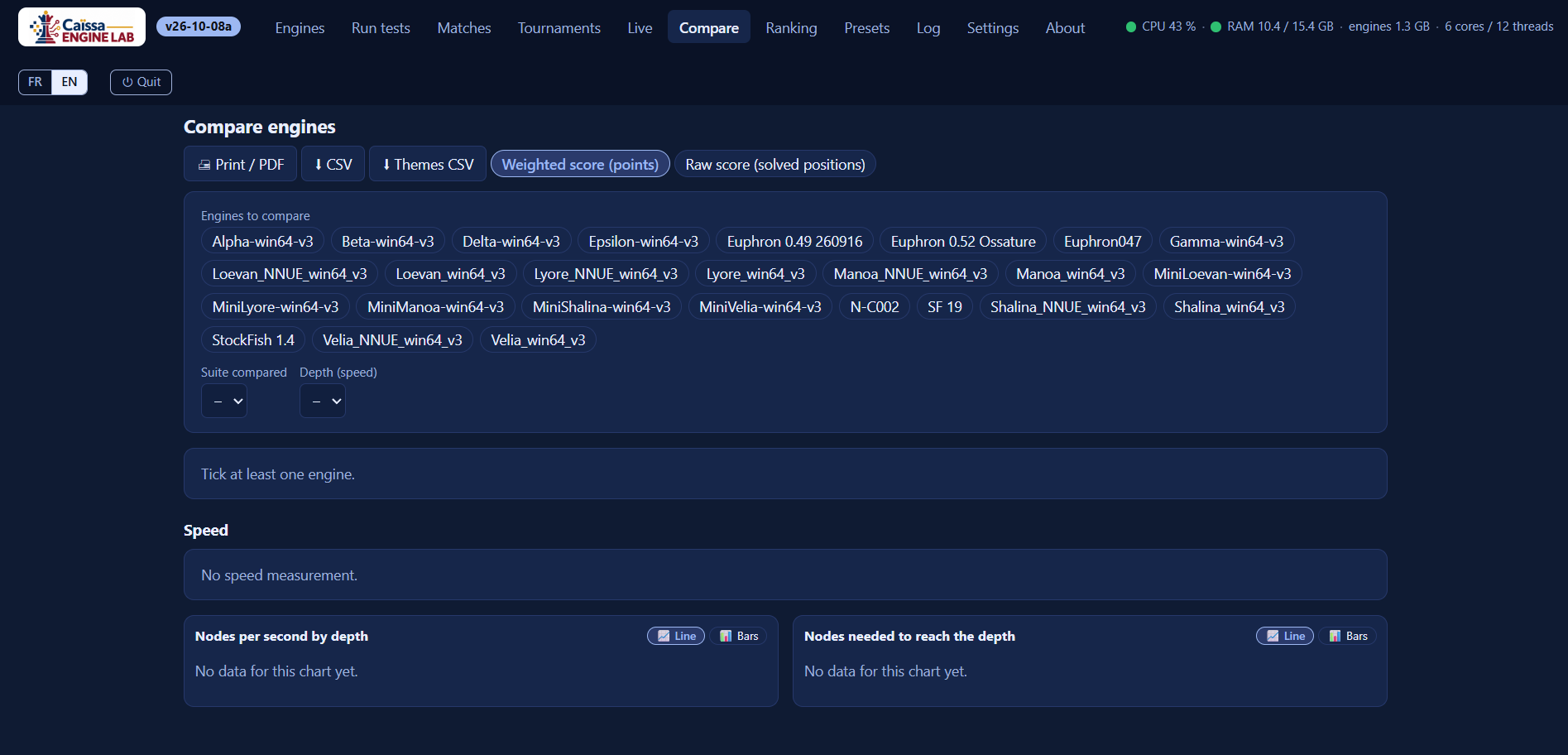This screenshot has width=1568, height=755.
Task: Switch Nodes per second chart to Bars
Action: pos(739,636)
